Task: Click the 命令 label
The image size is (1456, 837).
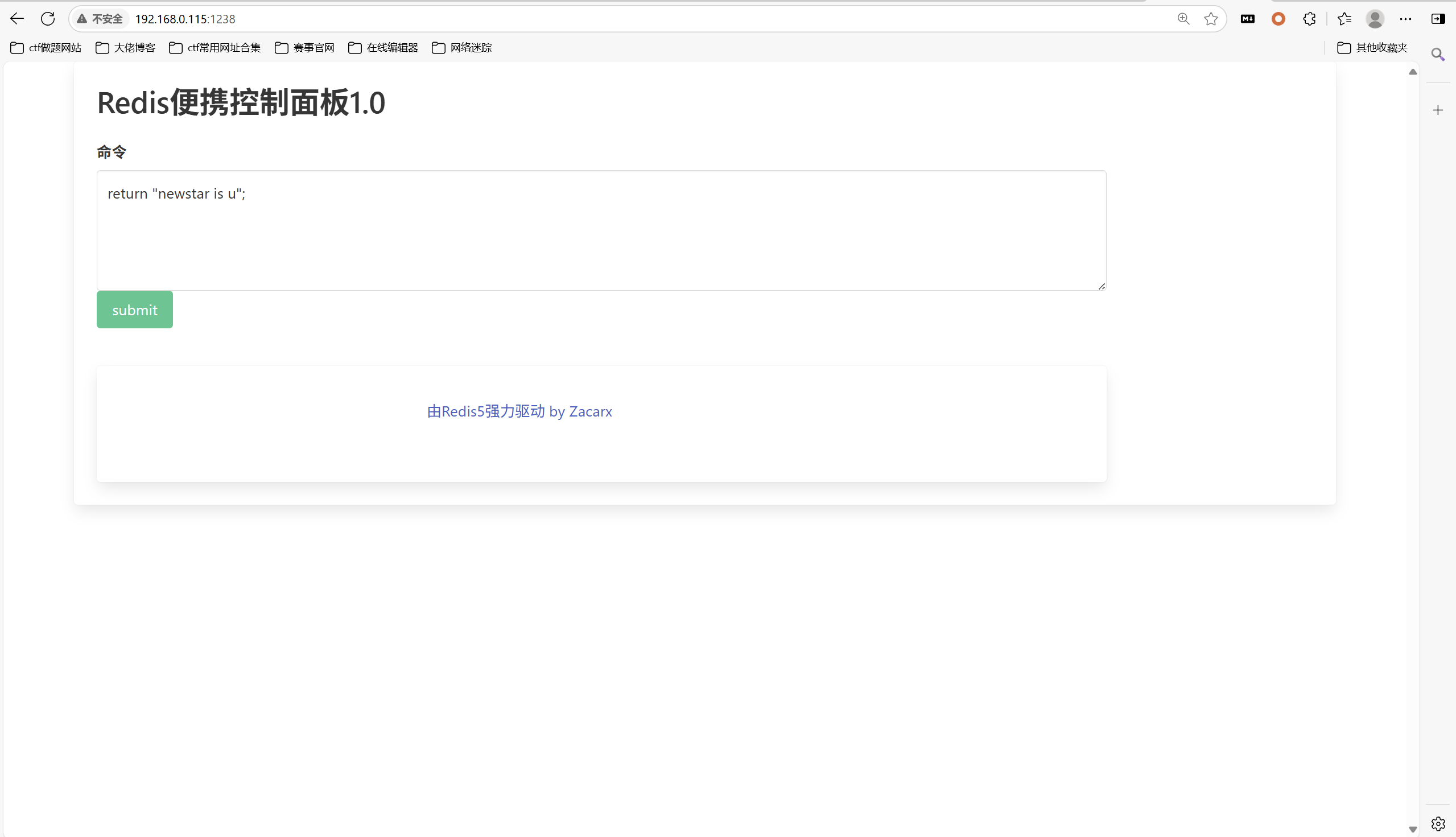Action: [112, 152]
